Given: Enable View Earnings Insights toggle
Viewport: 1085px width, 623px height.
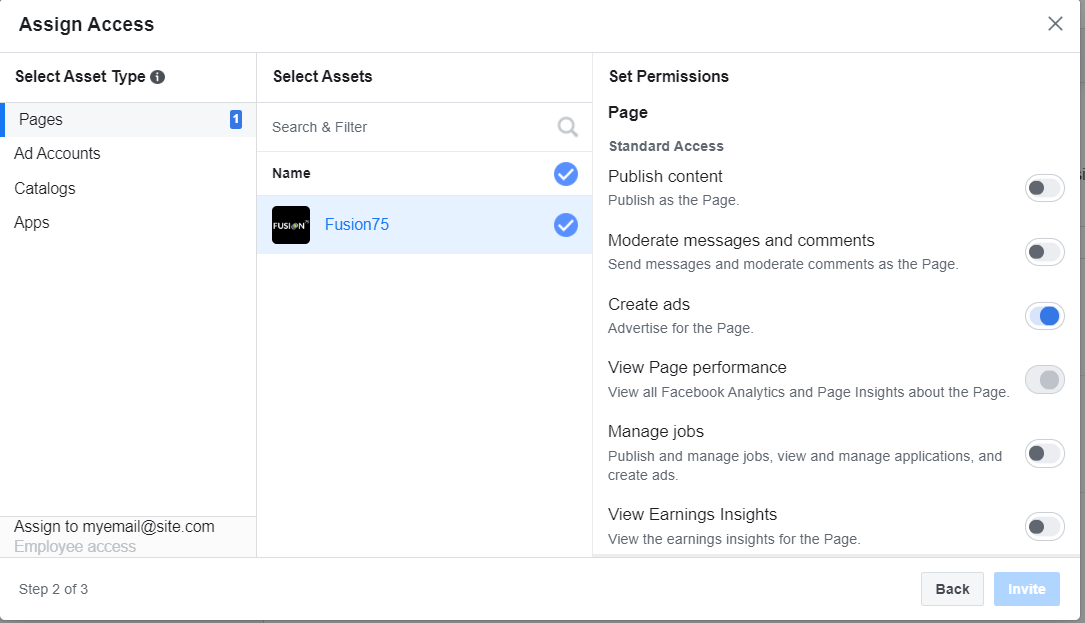Looking at the screenshot, I should pyautogui.click(x=1044, y=526).
